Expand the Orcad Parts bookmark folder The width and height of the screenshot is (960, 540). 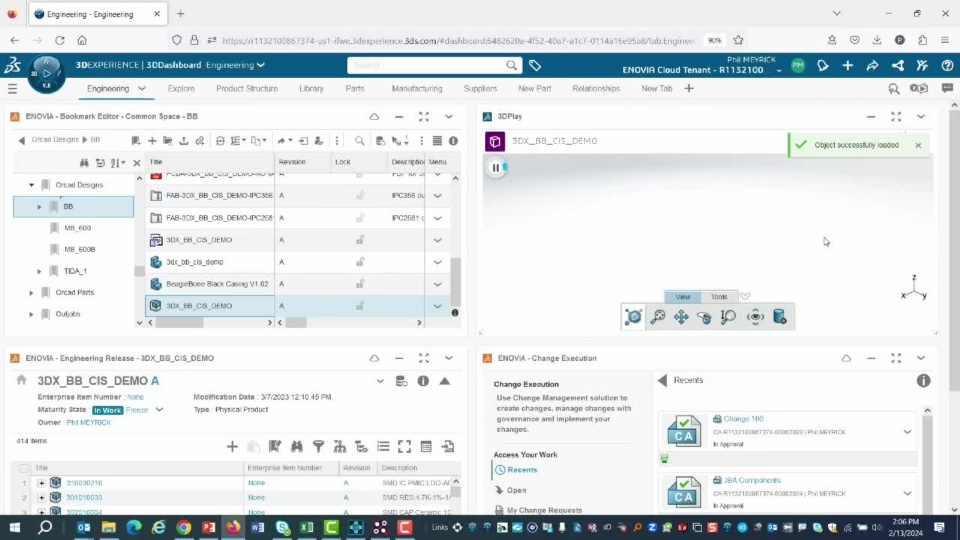pos(31,293)
